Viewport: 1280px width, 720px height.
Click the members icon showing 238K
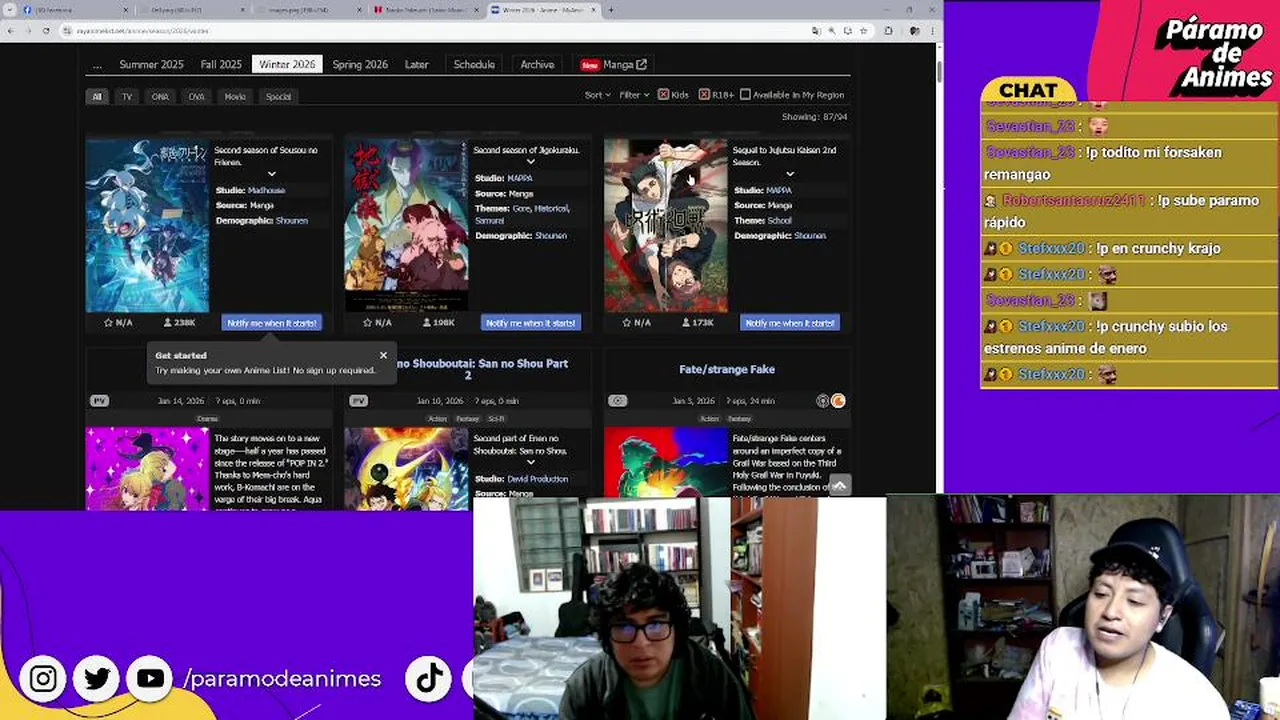point(168,323)
